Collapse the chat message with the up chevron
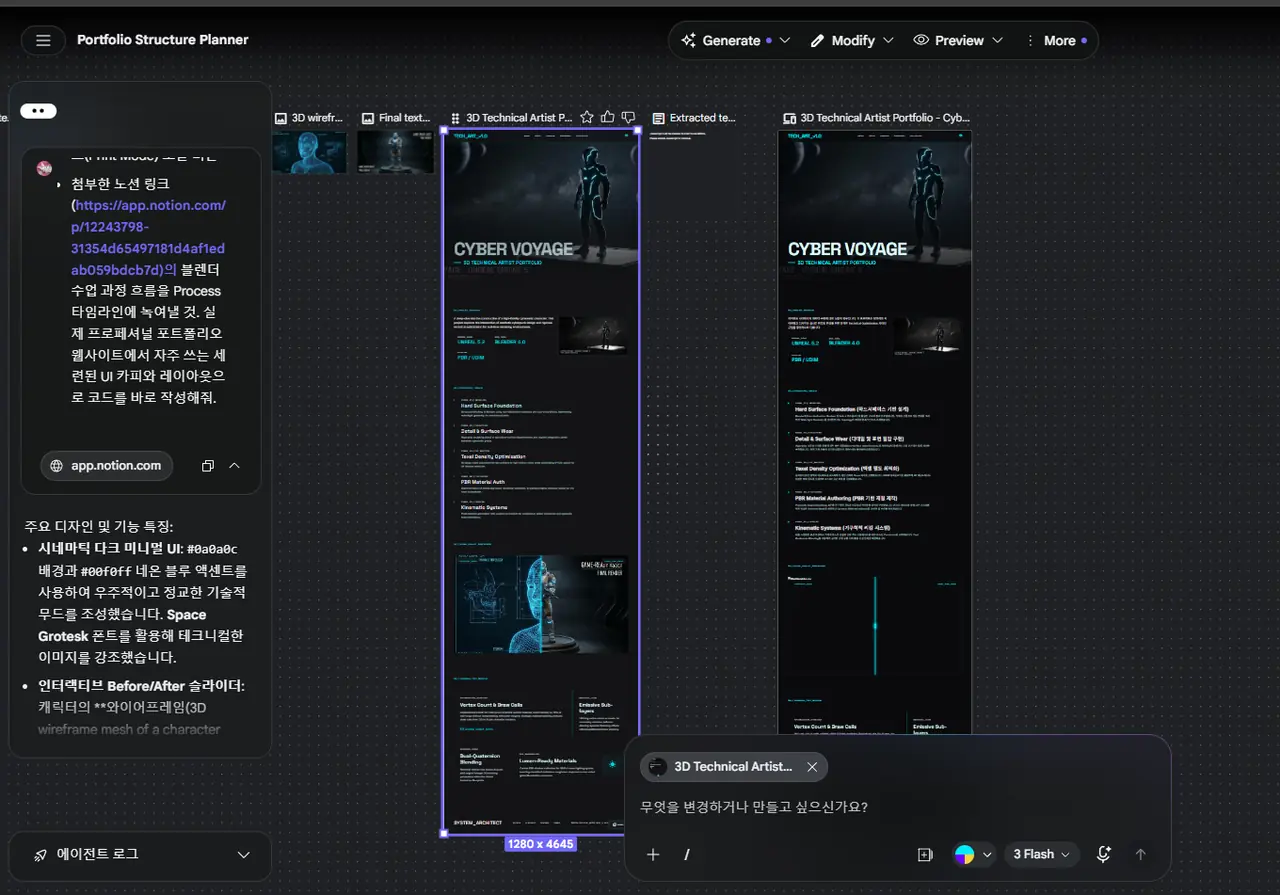 click(234, 466)
